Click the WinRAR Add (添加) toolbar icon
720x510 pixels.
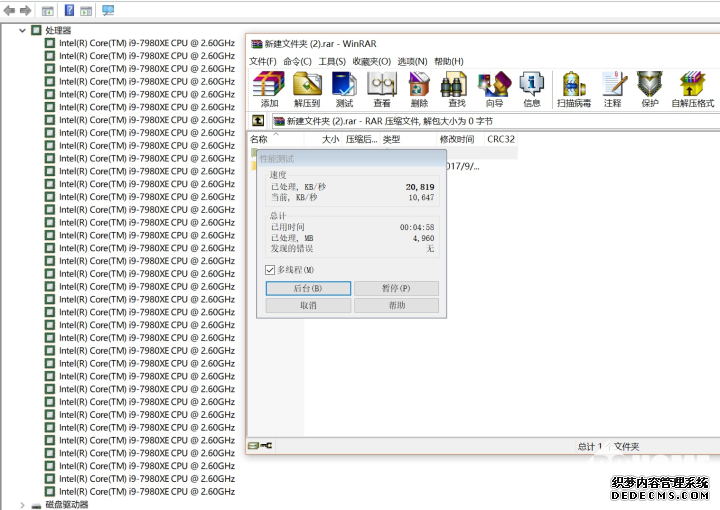click(x=269, y=90)
